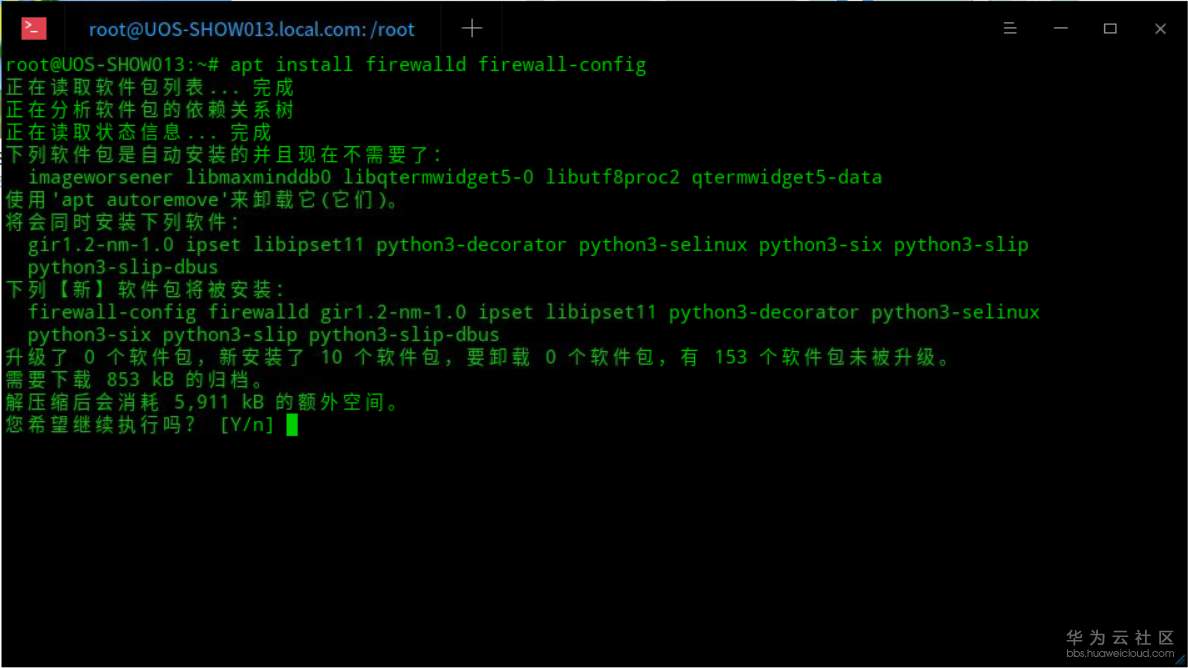Click the [Y/n] confirmation prompt text
1188x668 pixels.
point(246,425)
